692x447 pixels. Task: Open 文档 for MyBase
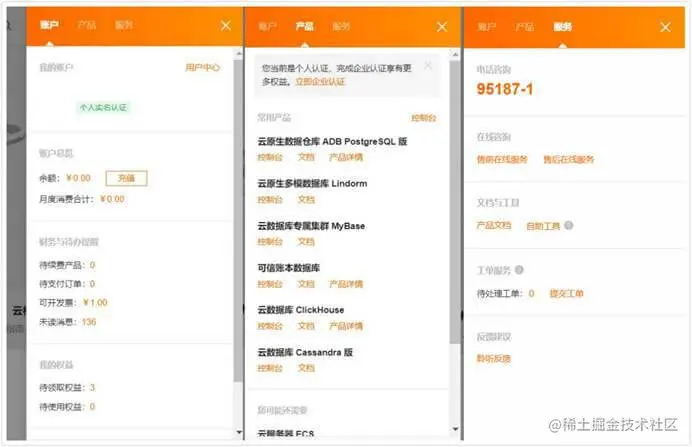[x=306, y=241]
